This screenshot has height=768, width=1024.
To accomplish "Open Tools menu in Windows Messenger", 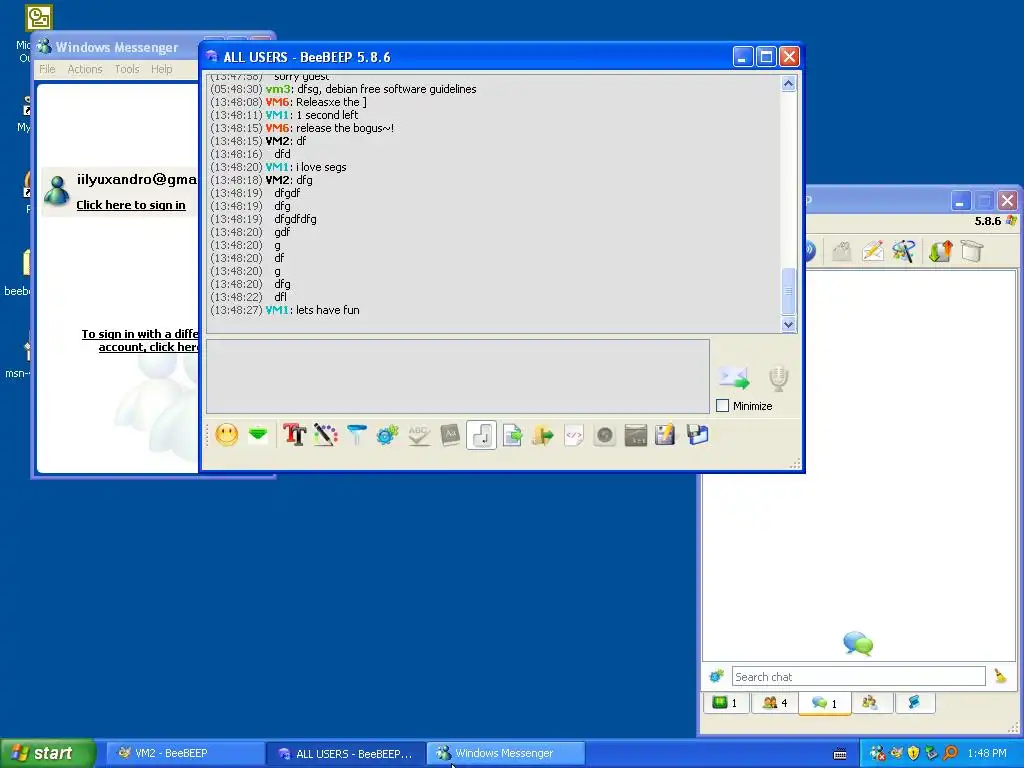I will [x=127, y=69].
